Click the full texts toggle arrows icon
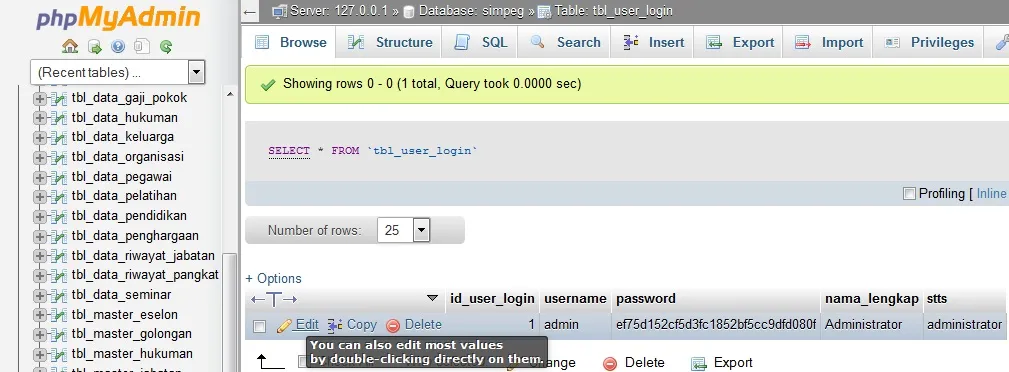Screen dimensions: 1009x372 tap(274, 299)
